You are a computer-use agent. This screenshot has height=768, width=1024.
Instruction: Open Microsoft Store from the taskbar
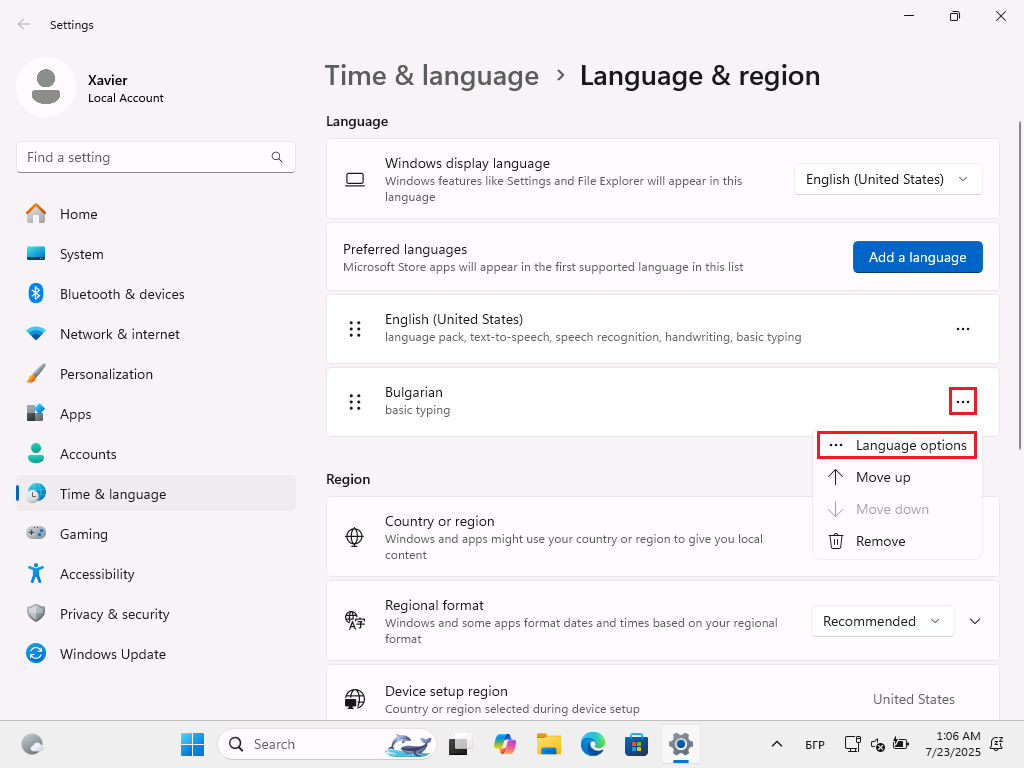pyautogui.click(x=636, y=744)
